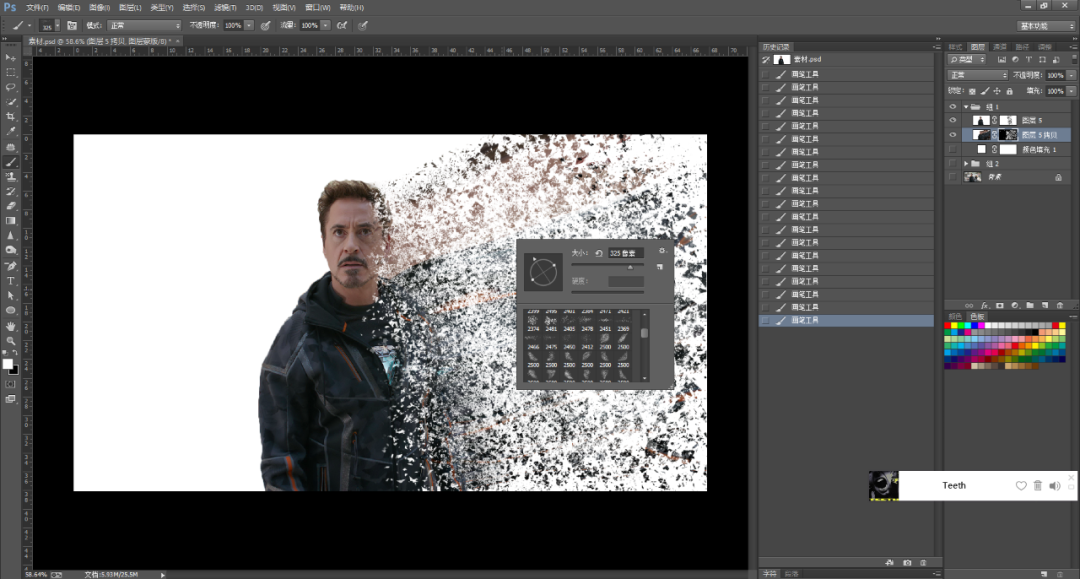Open the layer opacity dropdown arrow
The height and width of the screenshot is (579, 1080).
(x=1071, y=75)
